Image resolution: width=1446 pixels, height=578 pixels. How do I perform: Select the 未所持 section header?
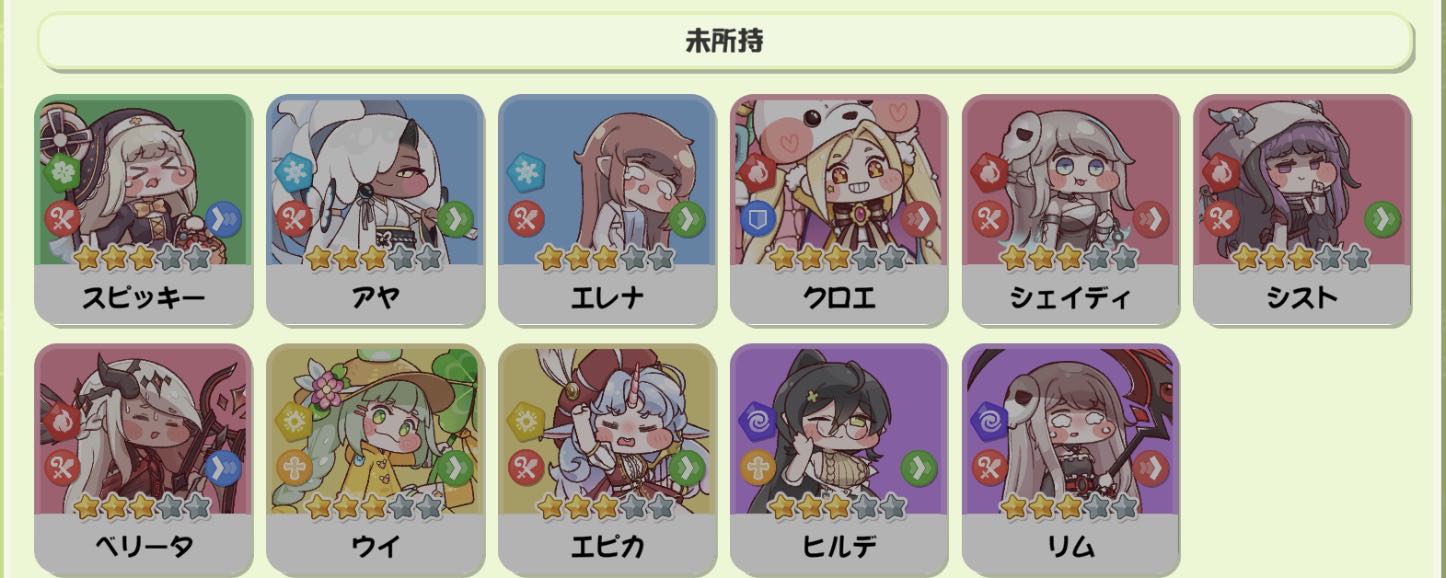[725, 42]
